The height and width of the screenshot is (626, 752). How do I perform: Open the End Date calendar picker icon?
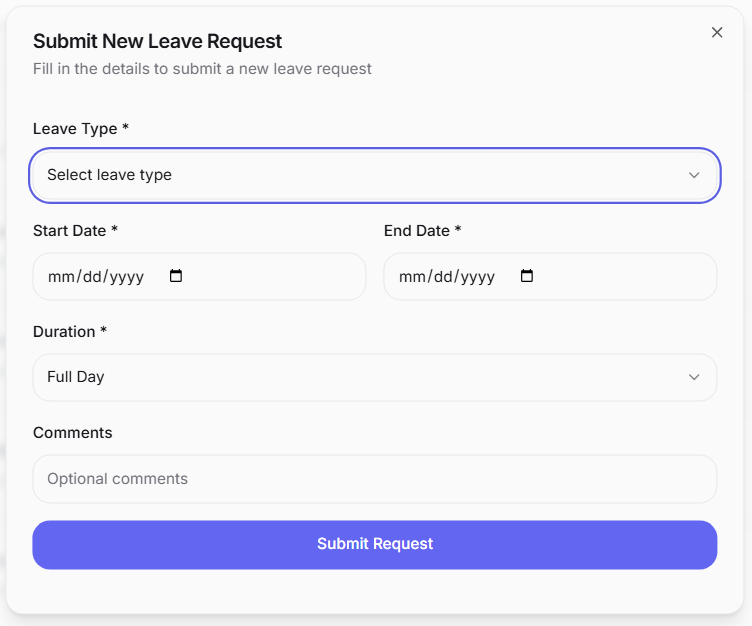(527, 276)
